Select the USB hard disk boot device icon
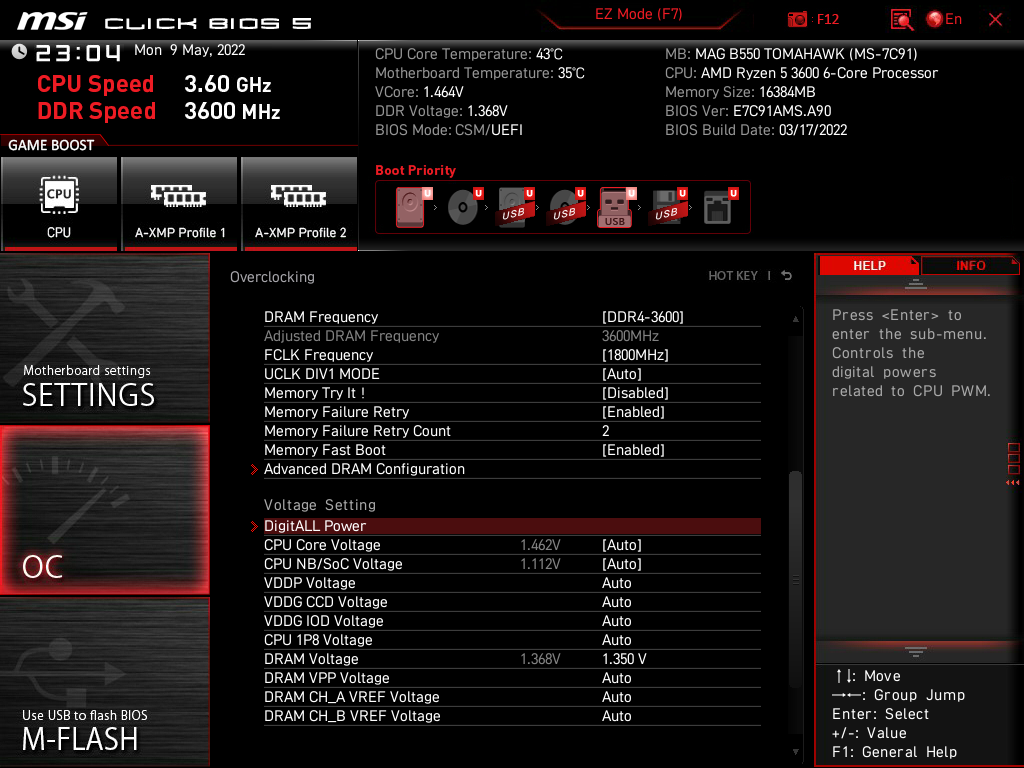This screenshot has height=768, width=1024. coord(515,207)
